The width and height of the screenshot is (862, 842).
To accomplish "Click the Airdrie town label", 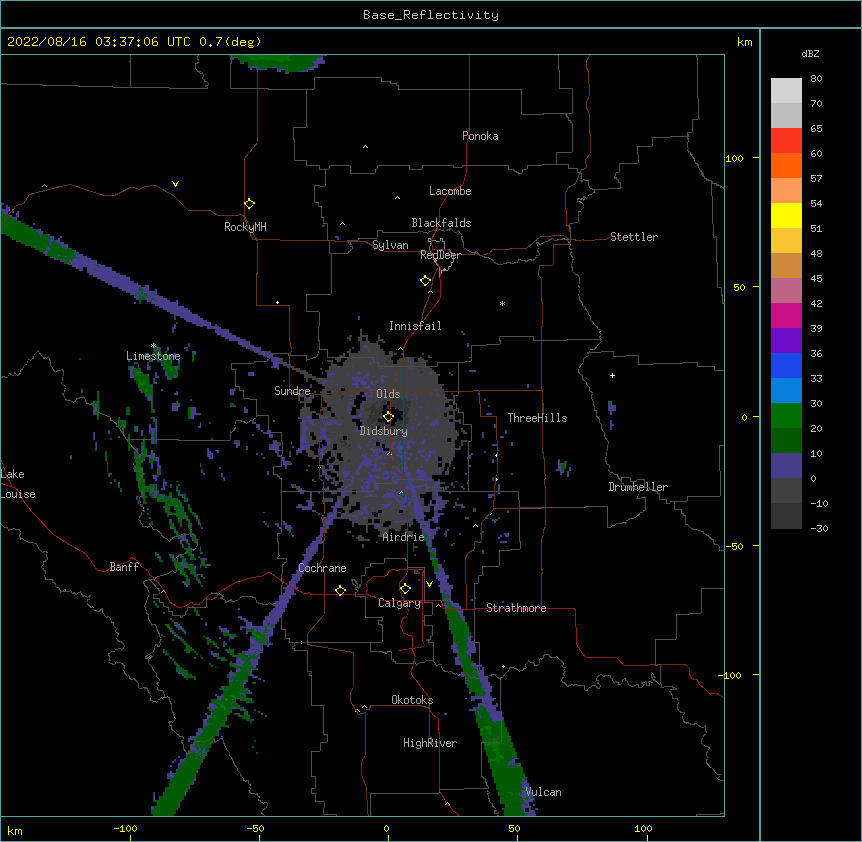I will pos(404,537).
